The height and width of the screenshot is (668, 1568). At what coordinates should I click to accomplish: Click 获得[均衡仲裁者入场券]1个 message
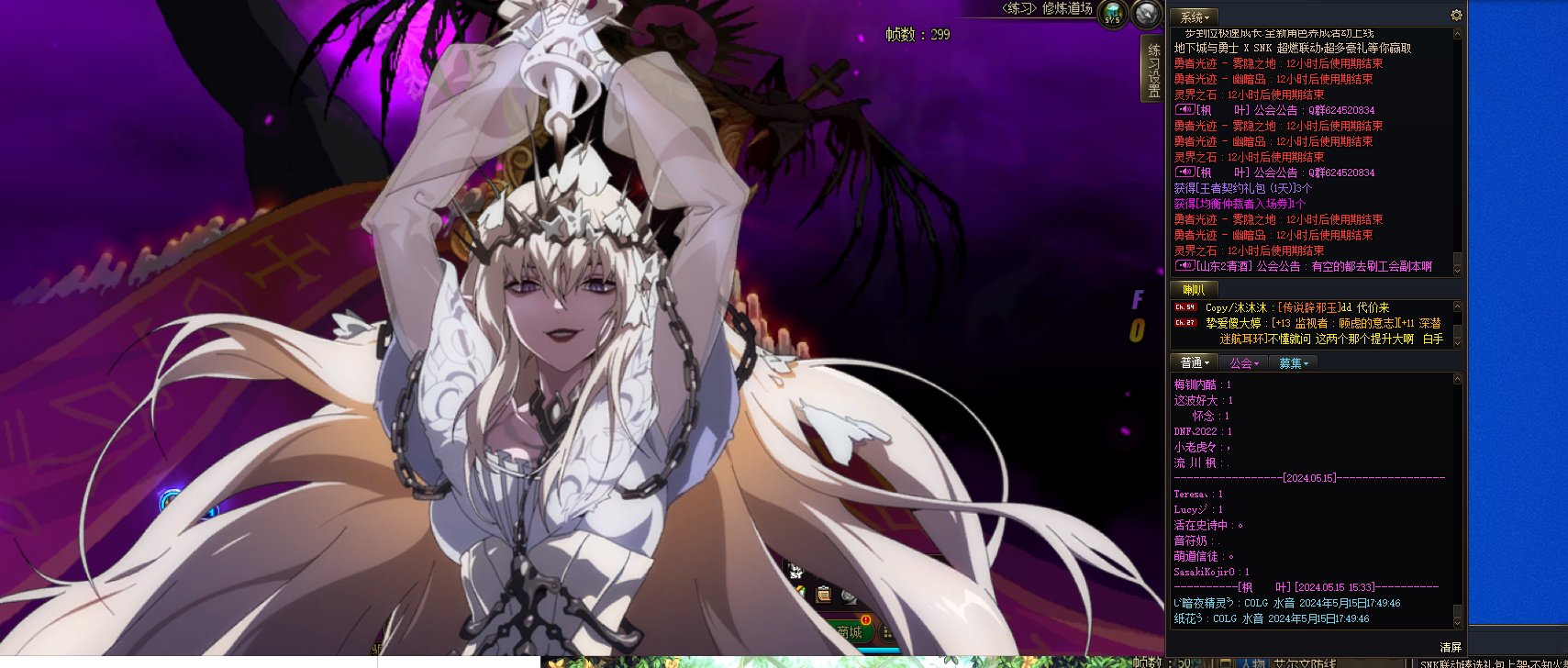click(x=1240, y=204)
